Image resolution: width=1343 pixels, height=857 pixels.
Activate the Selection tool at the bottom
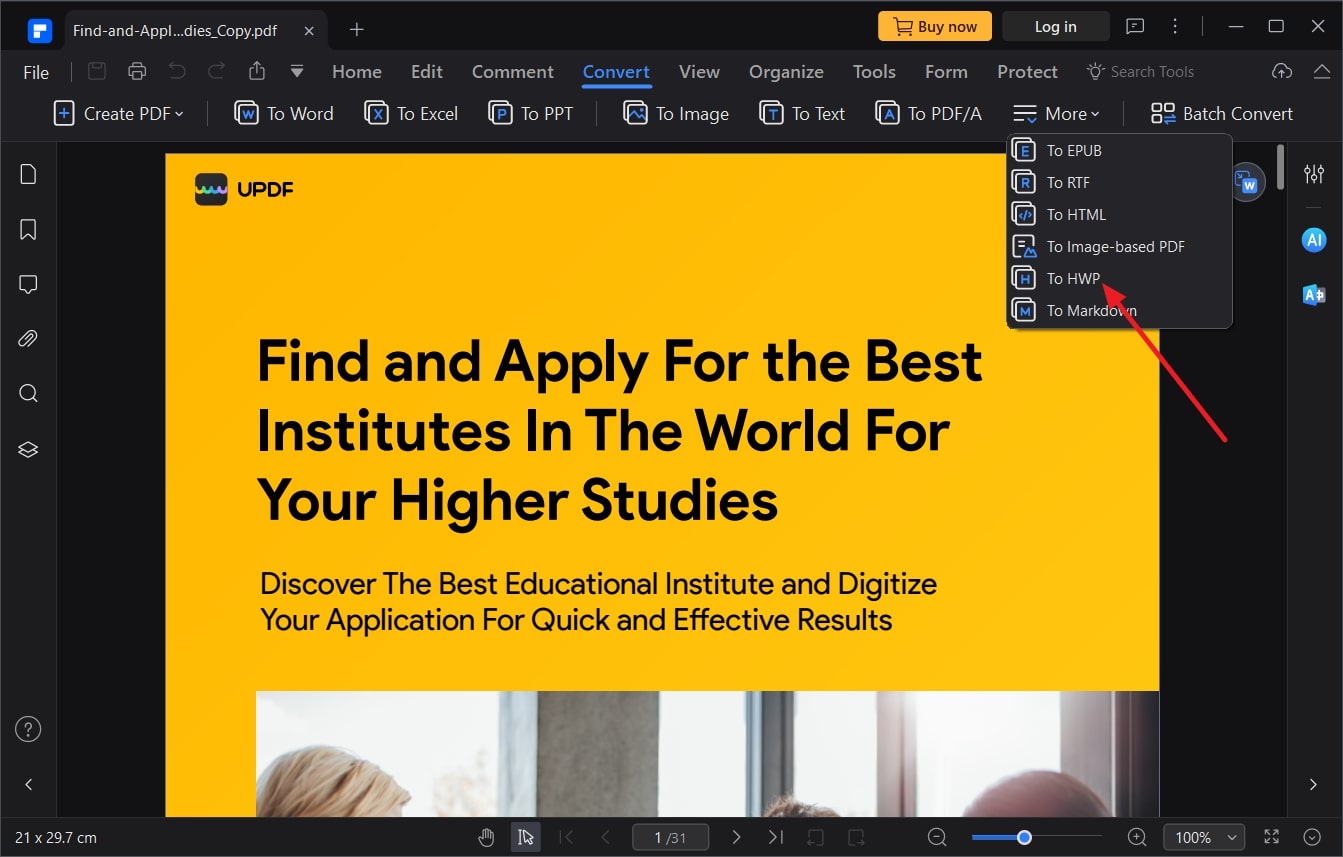(526, 837)
